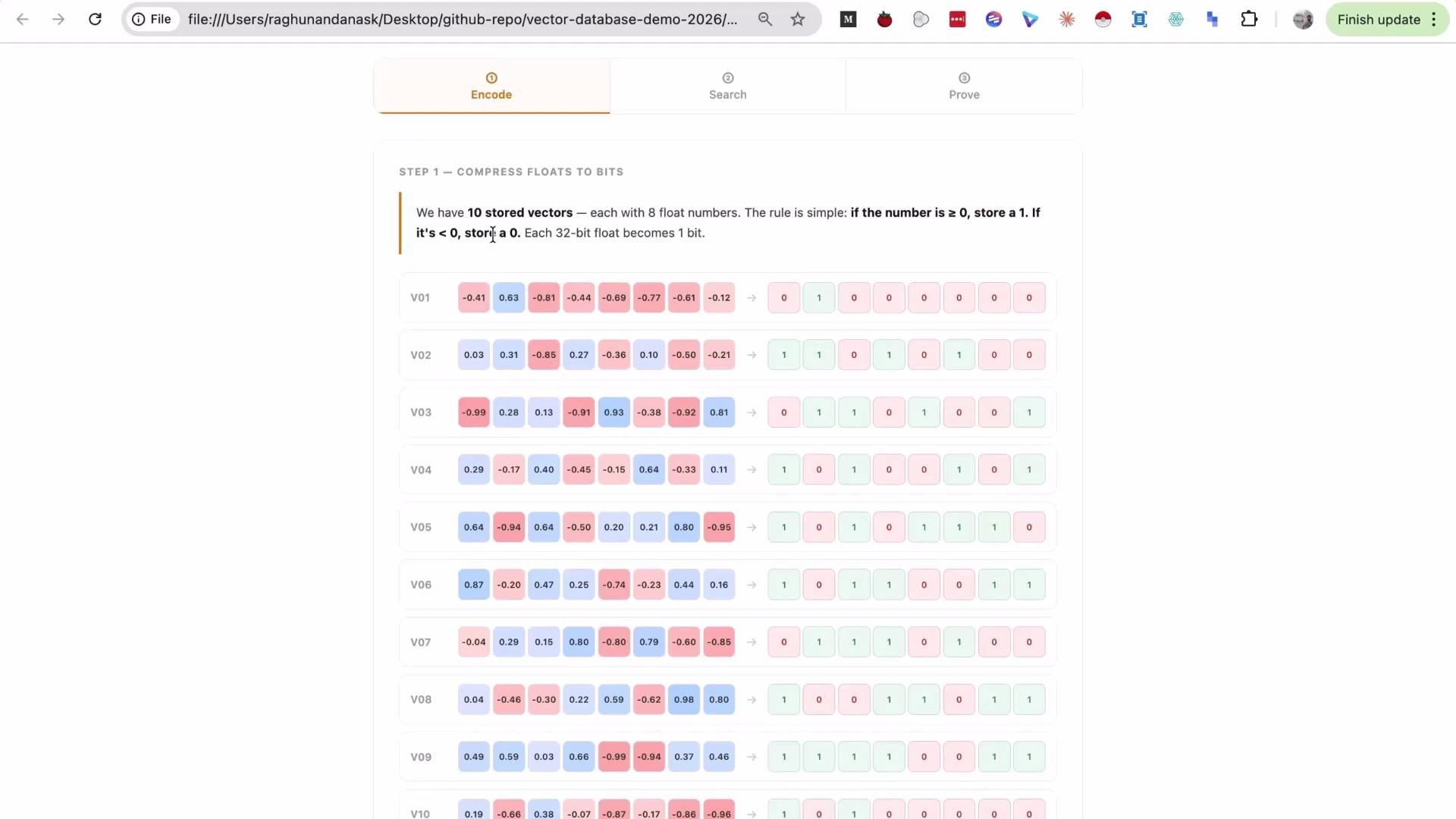1456x819 pixels.
Task: Click the 0.27 cell in row V02
Action: 579,355
